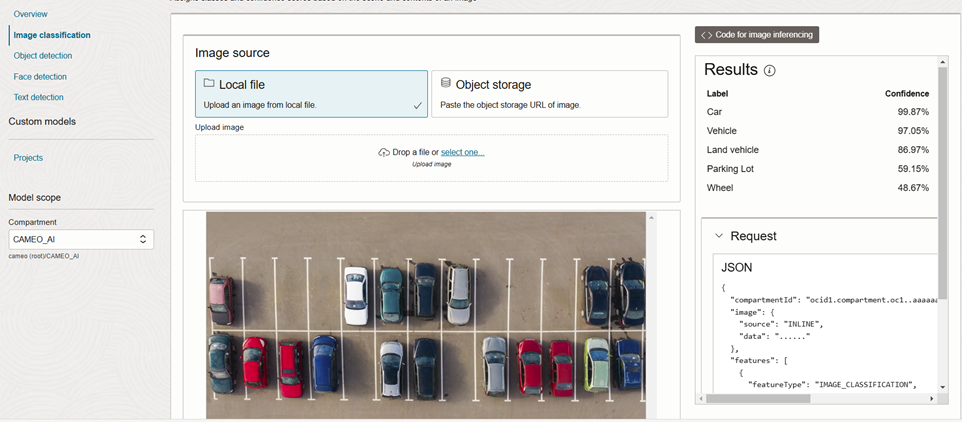Open Face detection from the sidebar
The image size is (962, 422).
pyautogui.click(x=40, y=77)
